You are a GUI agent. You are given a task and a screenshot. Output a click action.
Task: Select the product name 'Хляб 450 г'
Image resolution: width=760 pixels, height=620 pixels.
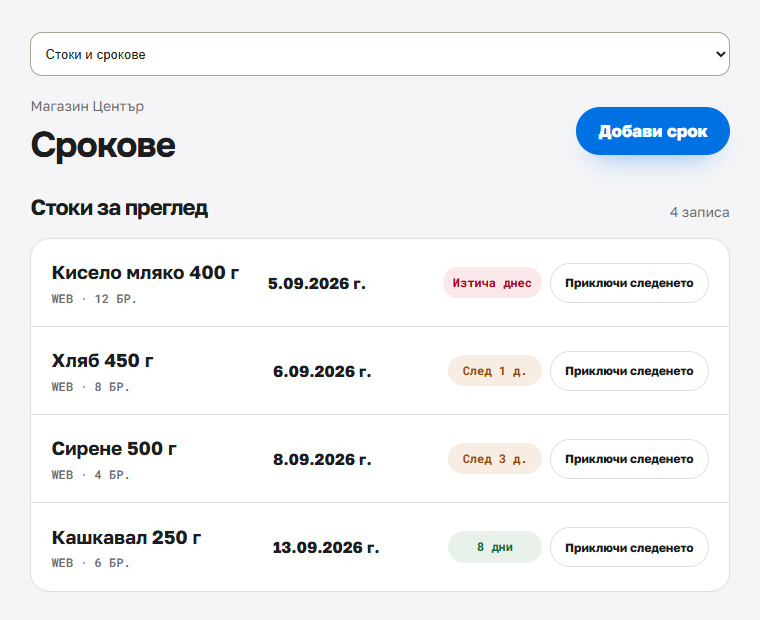pyautogui.click(x=102, y=361)
